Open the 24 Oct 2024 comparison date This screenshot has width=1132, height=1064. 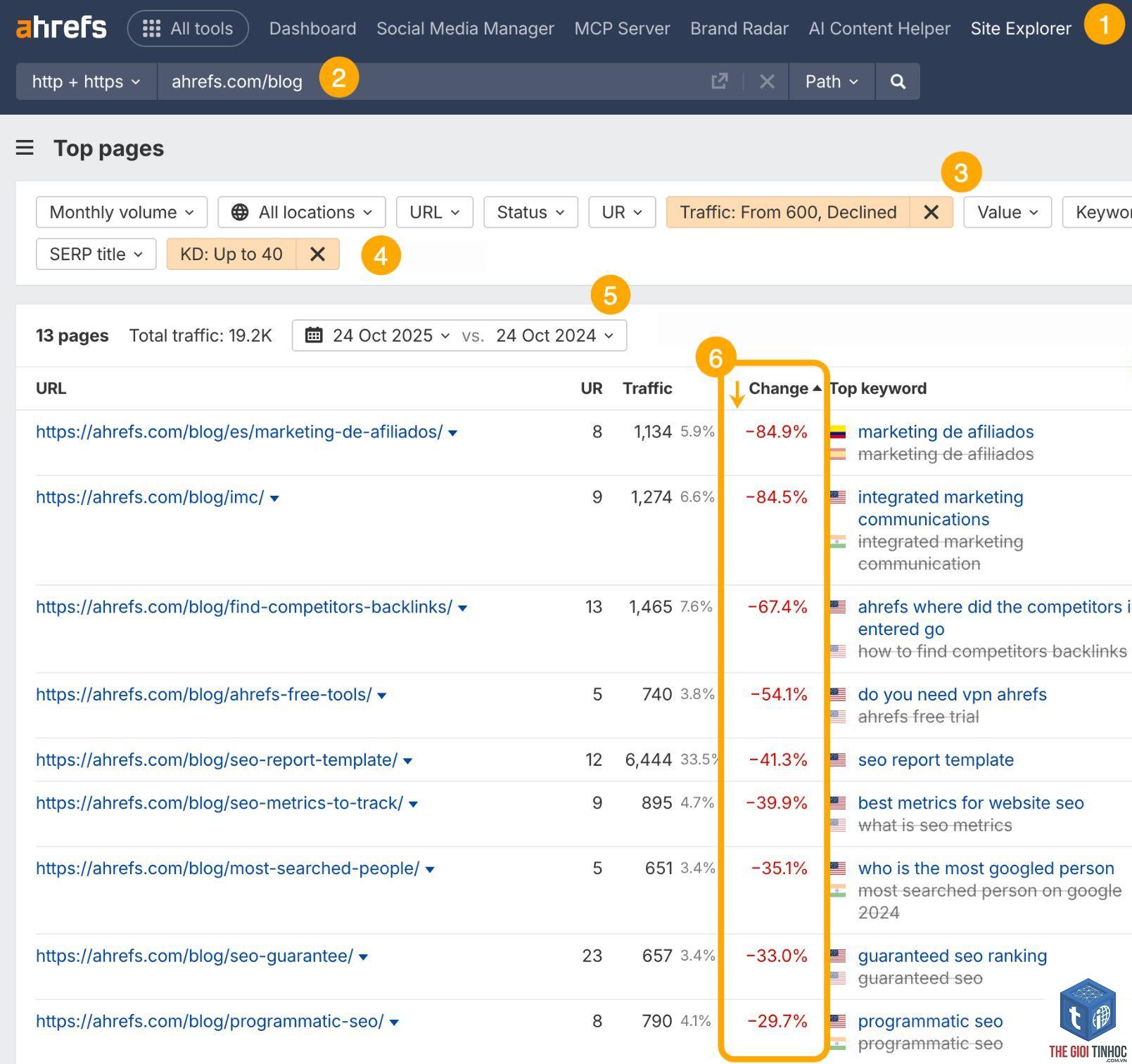pyautogui.click(x=554, y=335)
